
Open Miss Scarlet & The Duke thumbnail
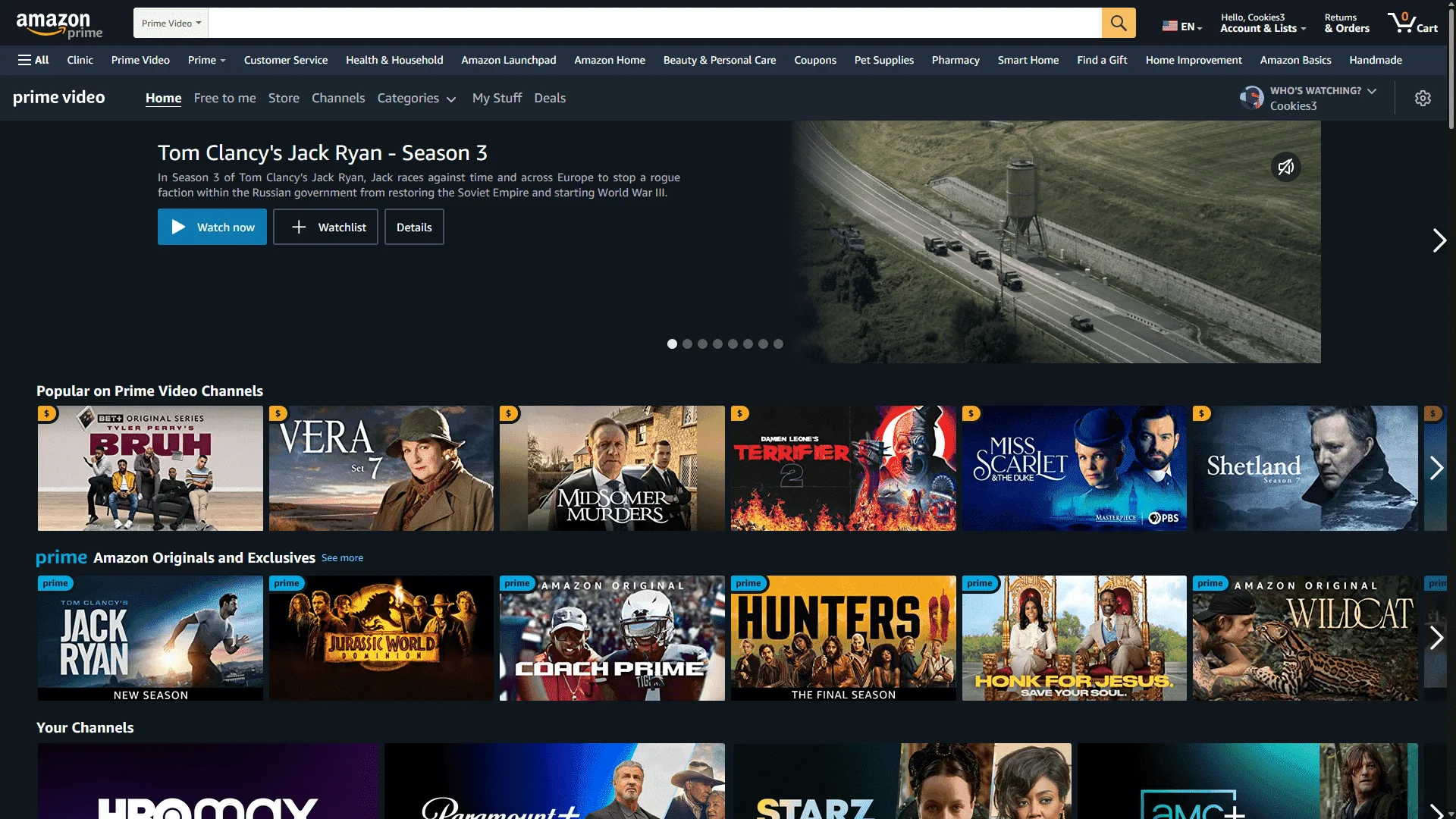(1075, 468)
